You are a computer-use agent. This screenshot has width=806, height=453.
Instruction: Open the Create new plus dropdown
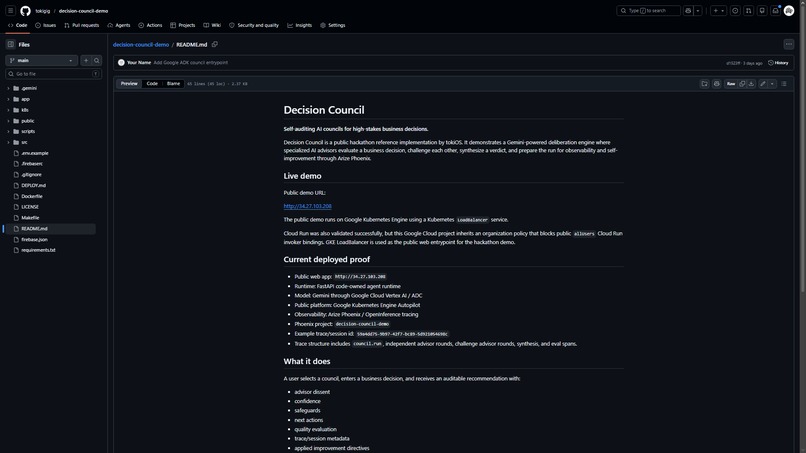718,10
